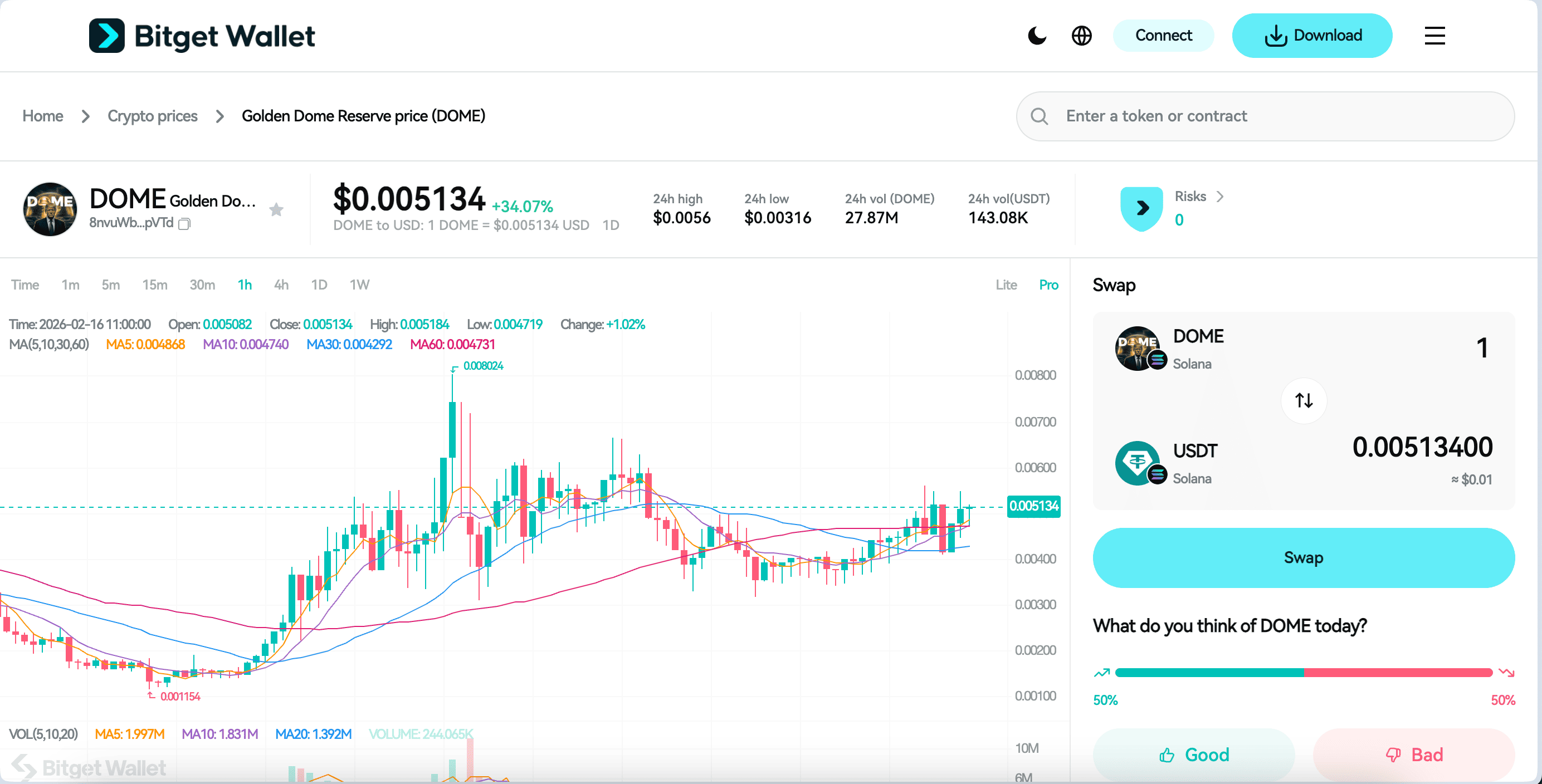Select the 4h chart interval
Screen dimensions: 1542x784
[x=281, y=285]
